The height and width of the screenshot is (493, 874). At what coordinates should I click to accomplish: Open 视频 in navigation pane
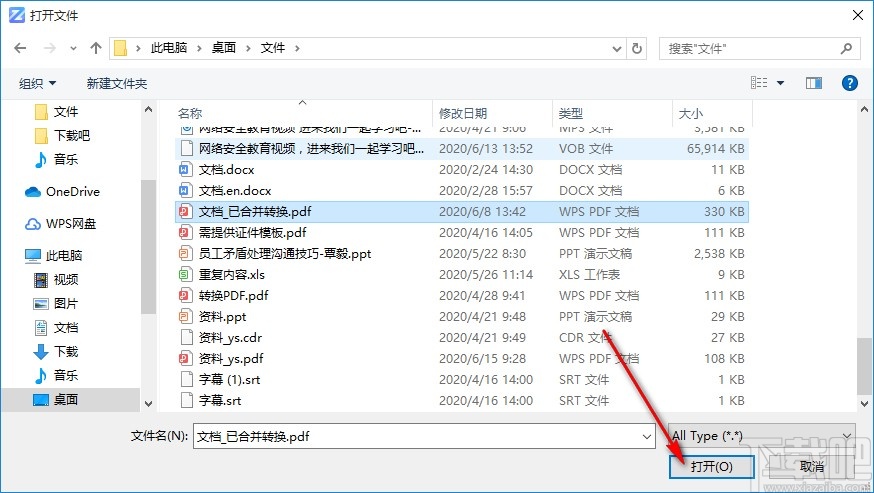(x=56, y=279)
